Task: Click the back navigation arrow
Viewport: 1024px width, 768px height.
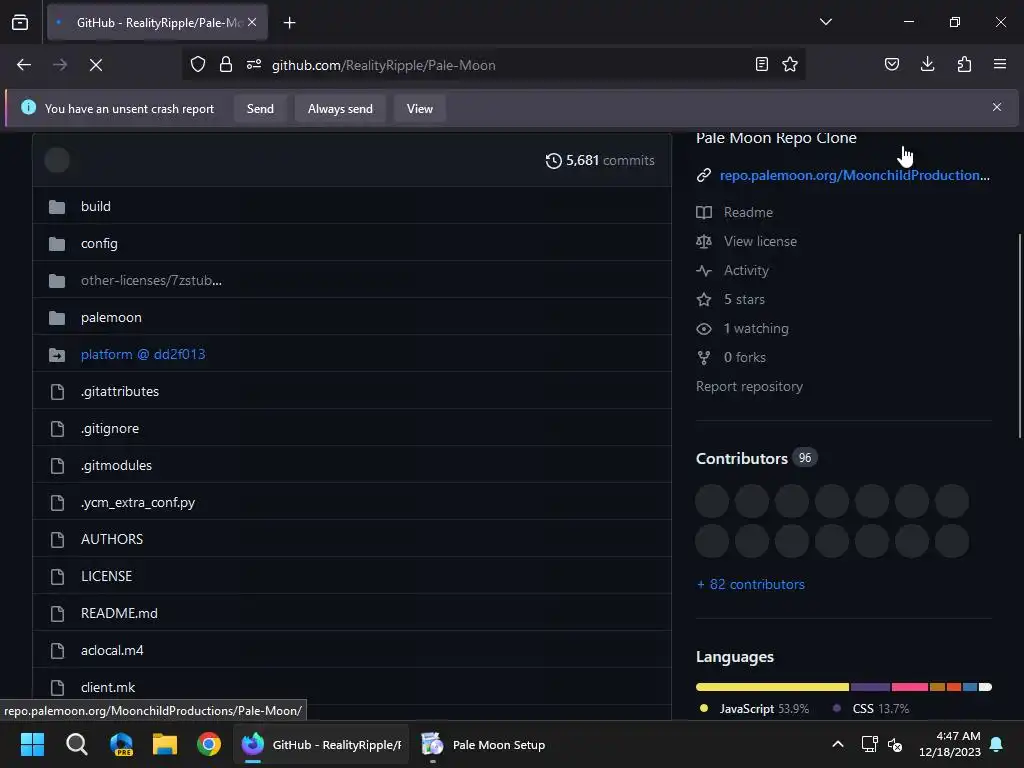Action: pos(24,65)
